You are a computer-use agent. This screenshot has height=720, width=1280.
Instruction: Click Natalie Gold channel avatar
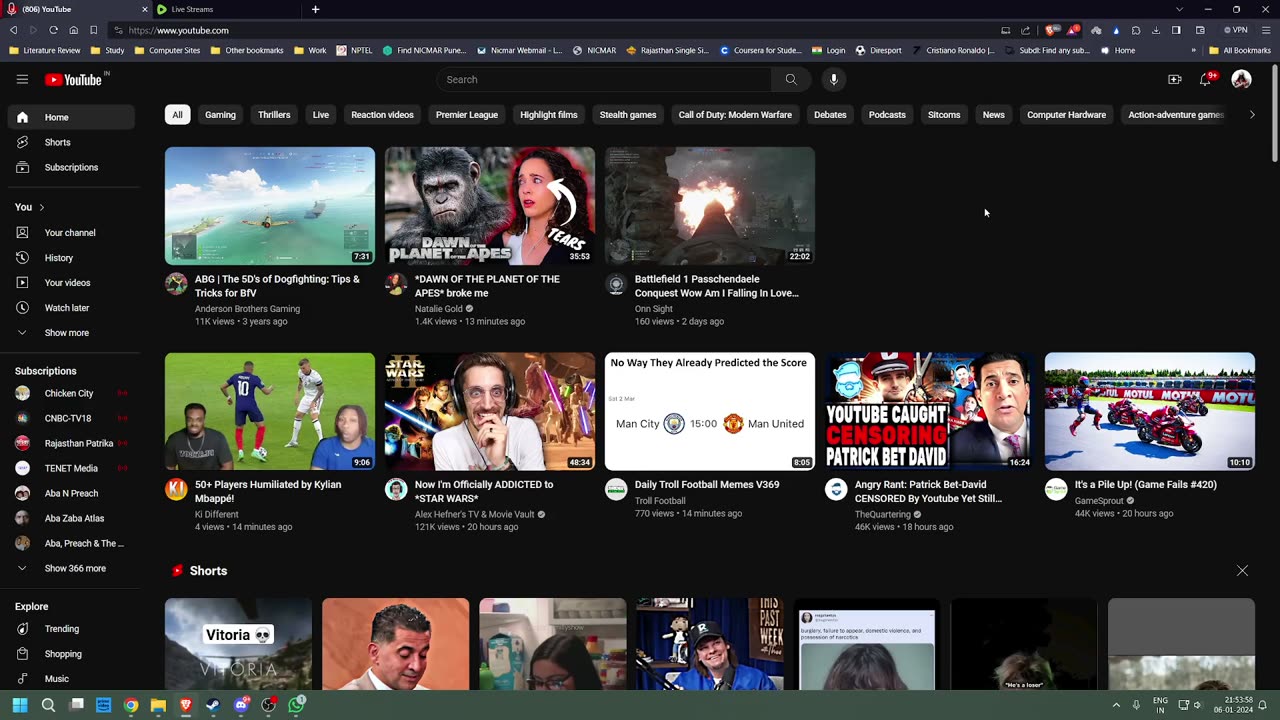[x=396, y=284]
